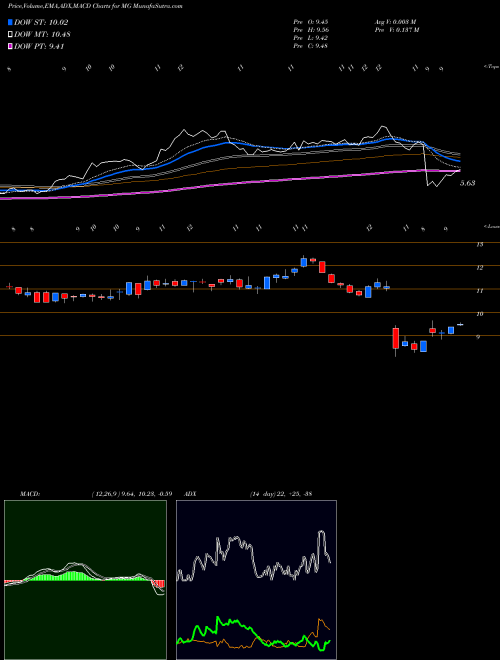Open the ADX indicator panel

[256, 580]
